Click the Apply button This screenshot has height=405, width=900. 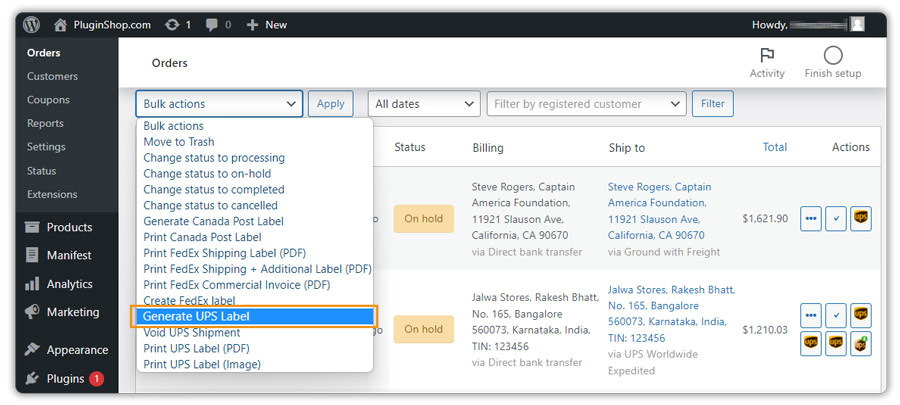click(331, 104)
